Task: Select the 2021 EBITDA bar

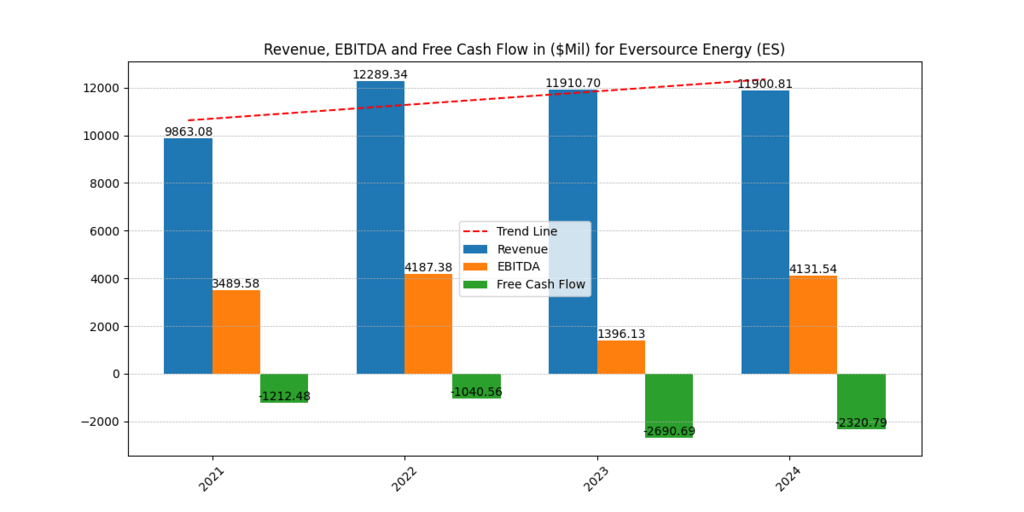Action: [236, 332]
